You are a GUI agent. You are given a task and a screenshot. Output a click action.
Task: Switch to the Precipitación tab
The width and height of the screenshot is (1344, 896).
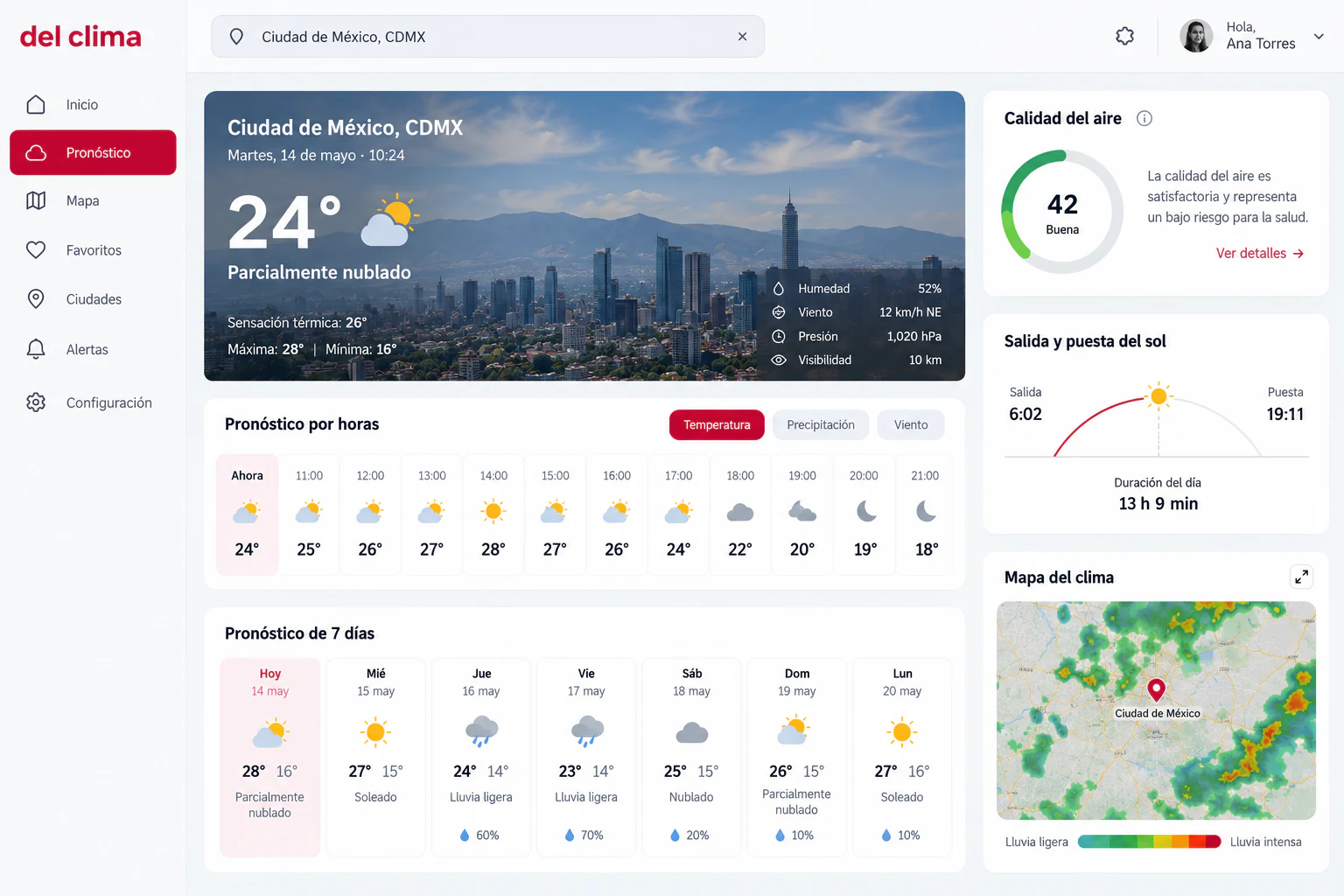point(821,424)
